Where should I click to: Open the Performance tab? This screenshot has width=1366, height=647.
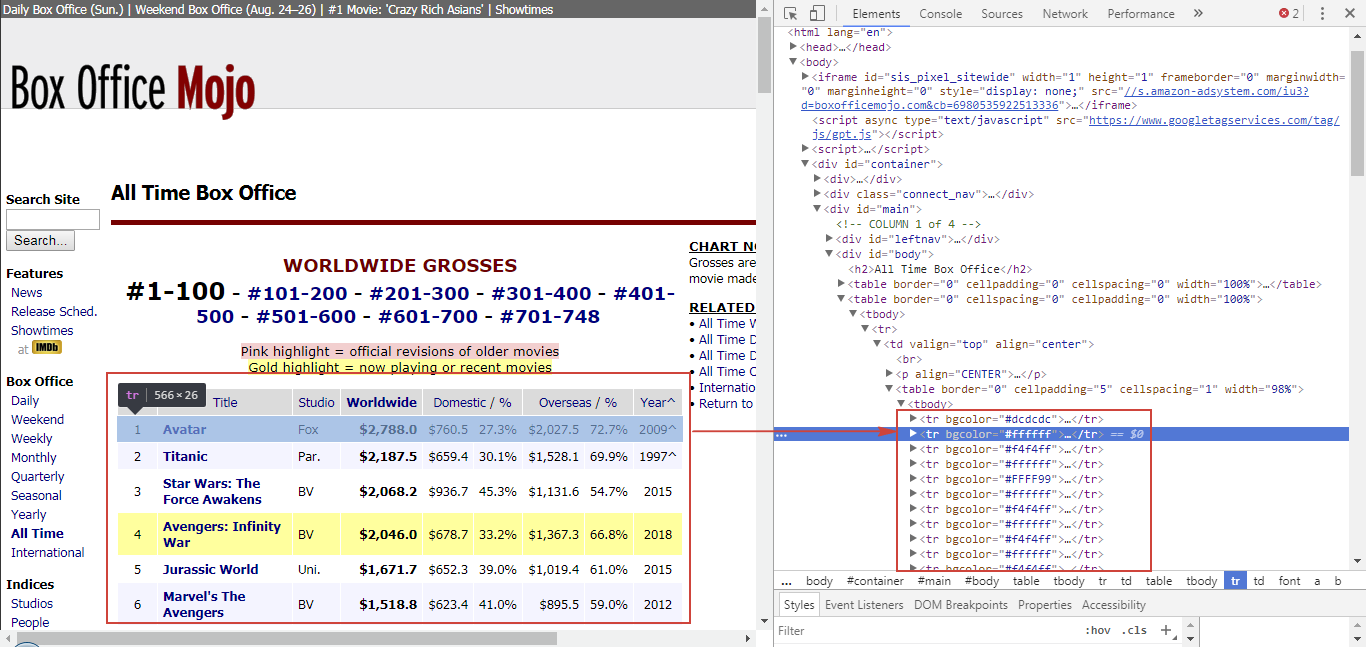point(1141,14)
